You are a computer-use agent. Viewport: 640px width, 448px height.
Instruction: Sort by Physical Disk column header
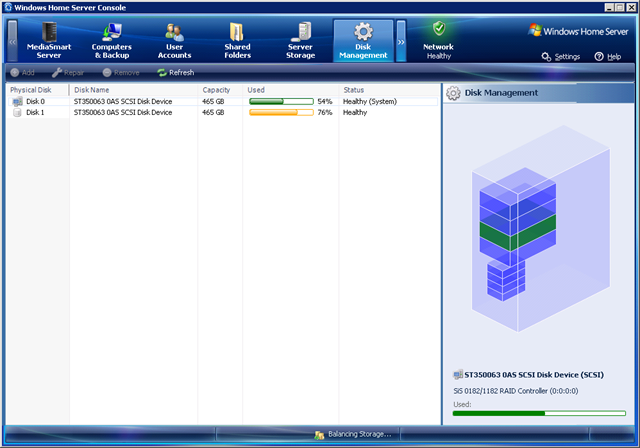(x=38, y=90)
